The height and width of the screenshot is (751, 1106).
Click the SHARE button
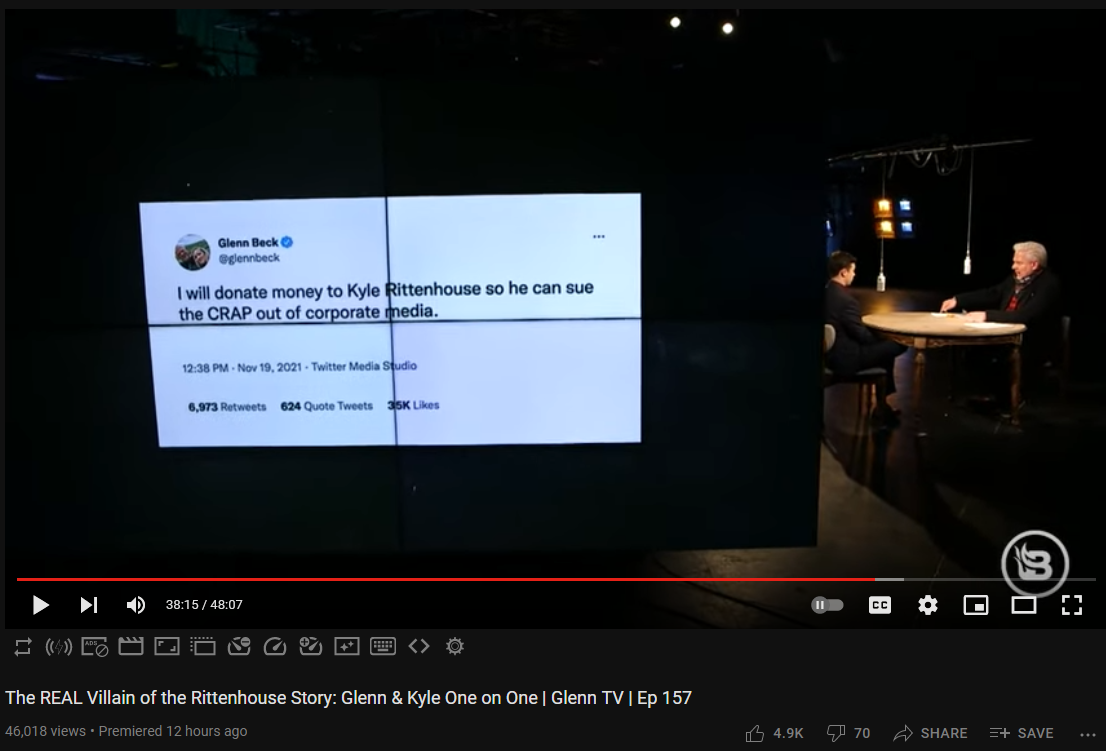930,733
